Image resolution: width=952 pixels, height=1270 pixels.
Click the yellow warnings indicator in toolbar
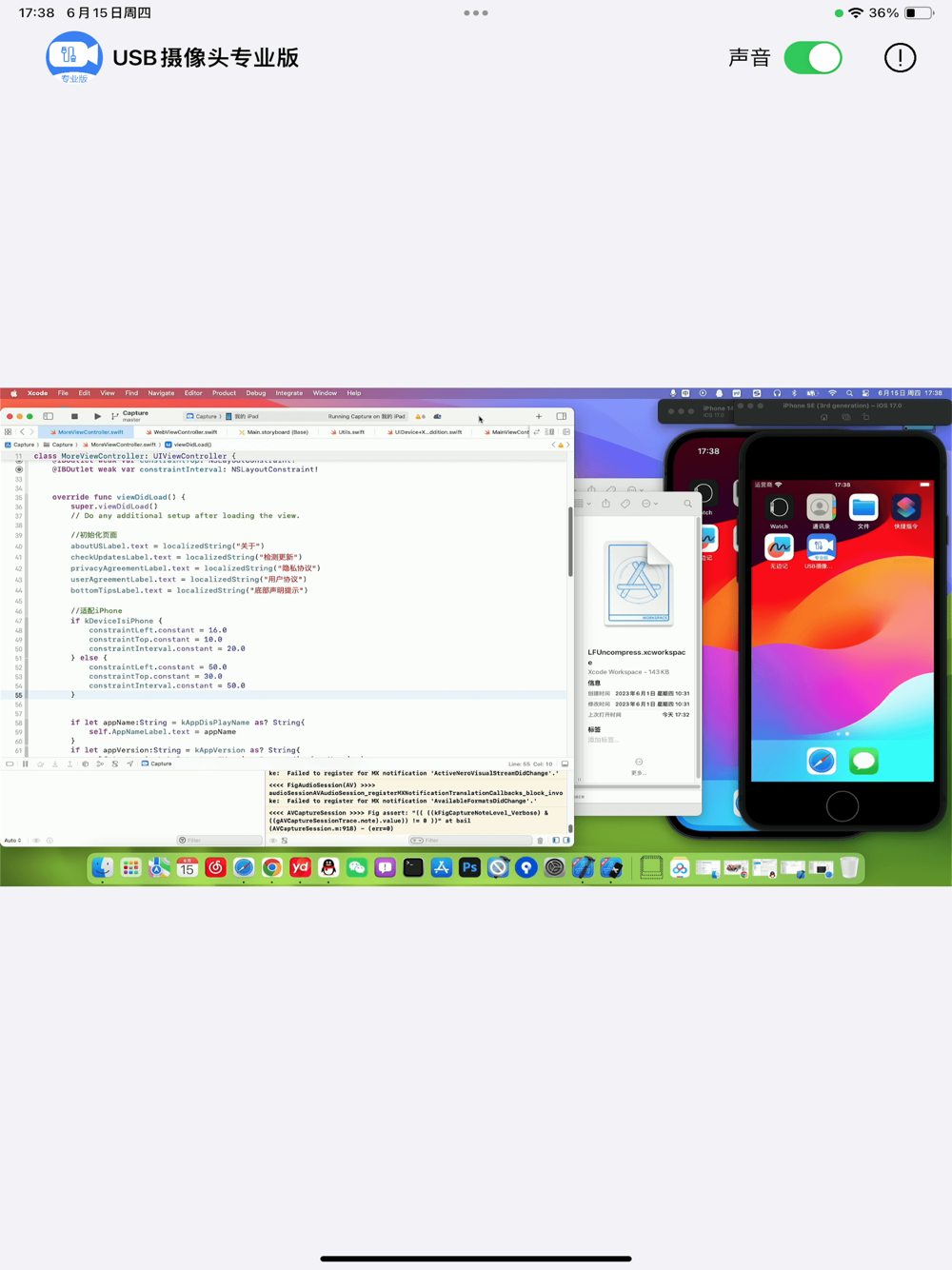click(420, 416)
